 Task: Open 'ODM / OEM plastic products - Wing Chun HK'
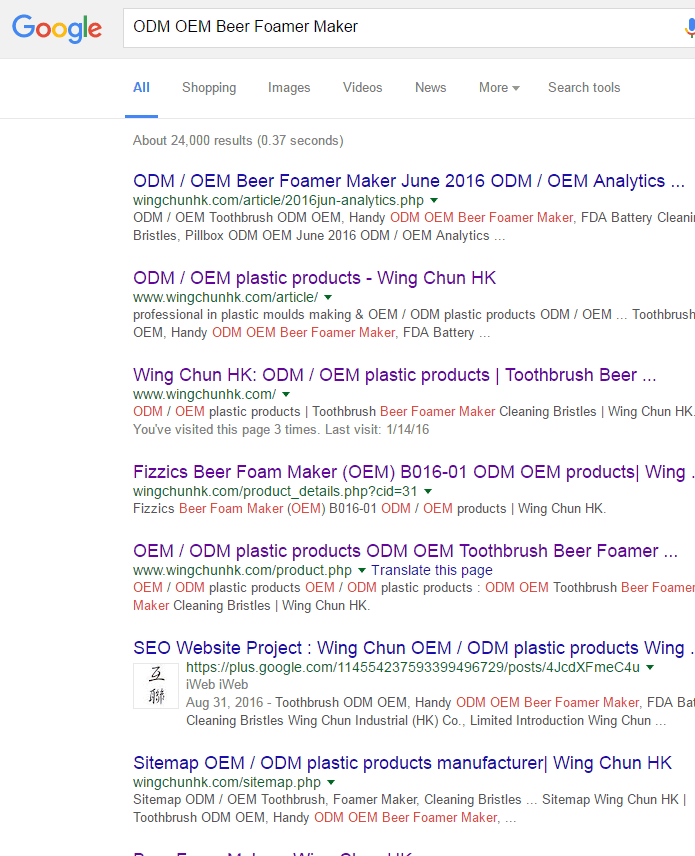pos(314,278)
